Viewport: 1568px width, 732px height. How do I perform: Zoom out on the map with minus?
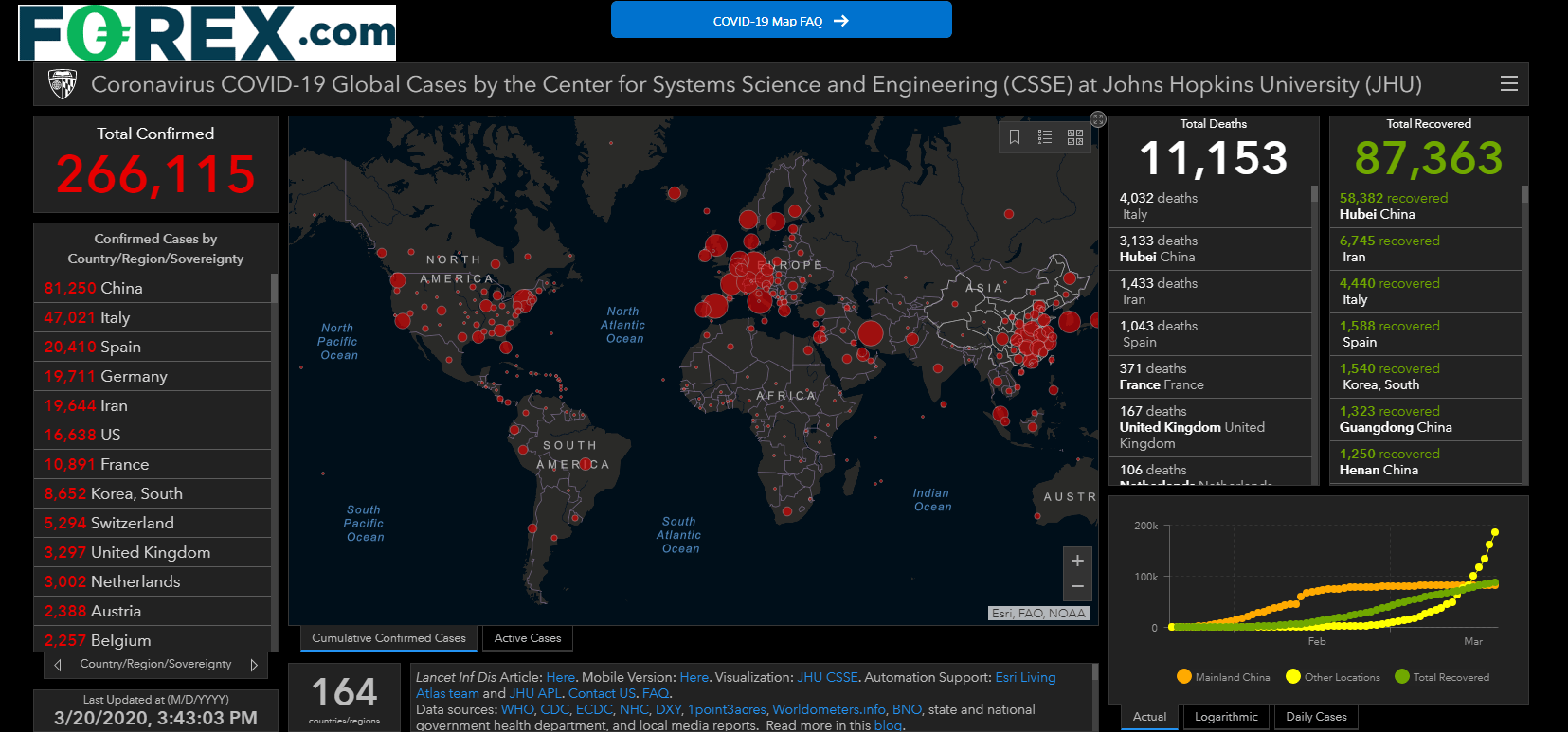tap(1077, 587)
